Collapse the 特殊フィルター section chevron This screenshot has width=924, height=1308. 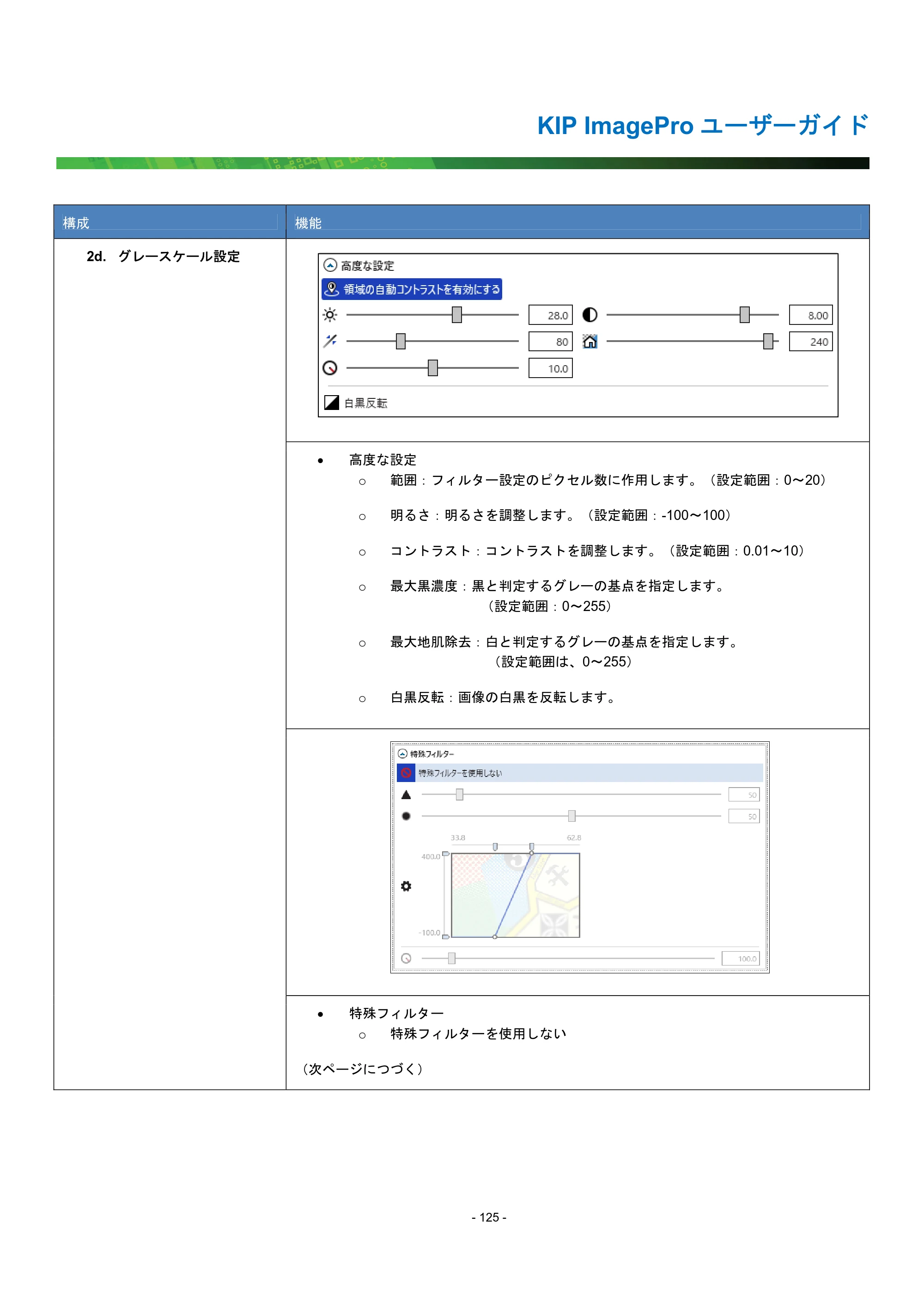(x=402, y=754)
